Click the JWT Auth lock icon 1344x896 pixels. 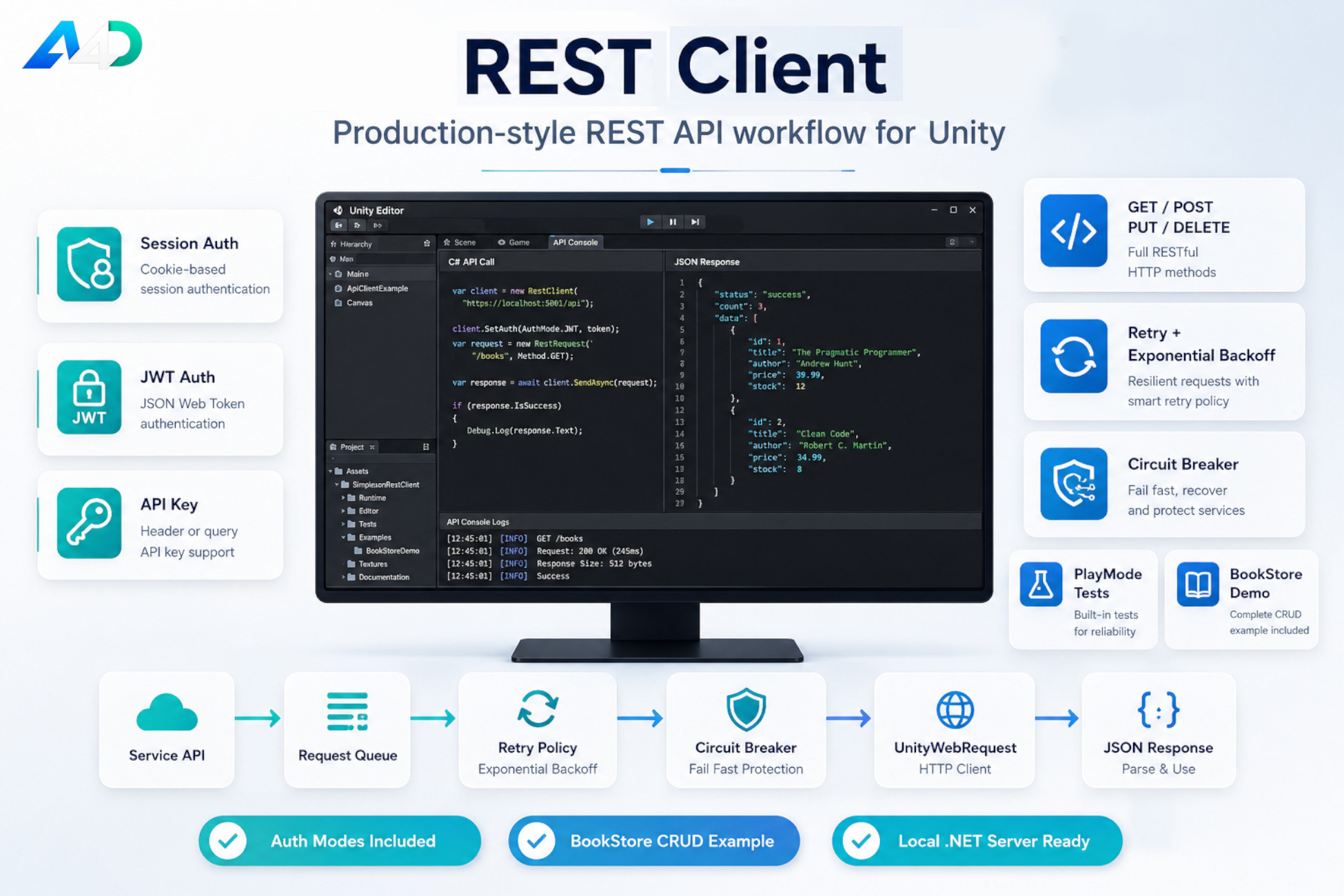coord(89,397)
